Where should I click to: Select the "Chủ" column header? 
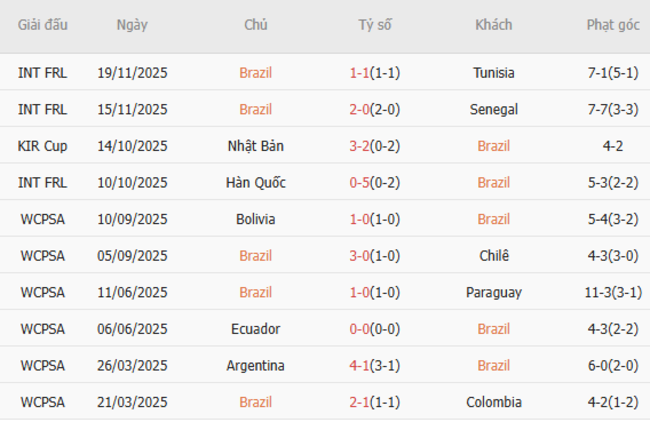(x=255, y=25)
